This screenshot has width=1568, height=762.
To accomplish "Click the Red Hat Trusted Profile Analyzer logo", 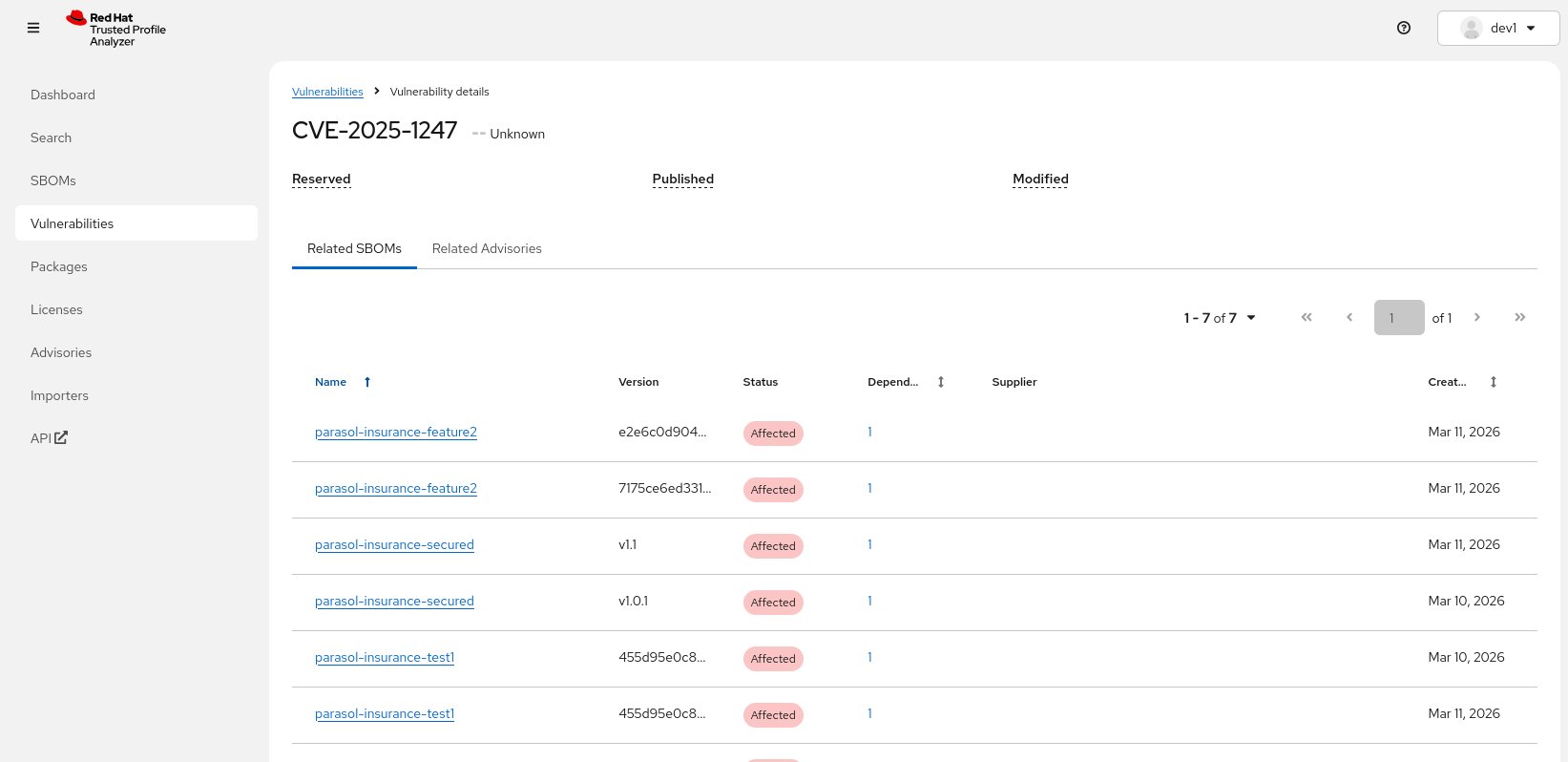I will pos(115,29).
